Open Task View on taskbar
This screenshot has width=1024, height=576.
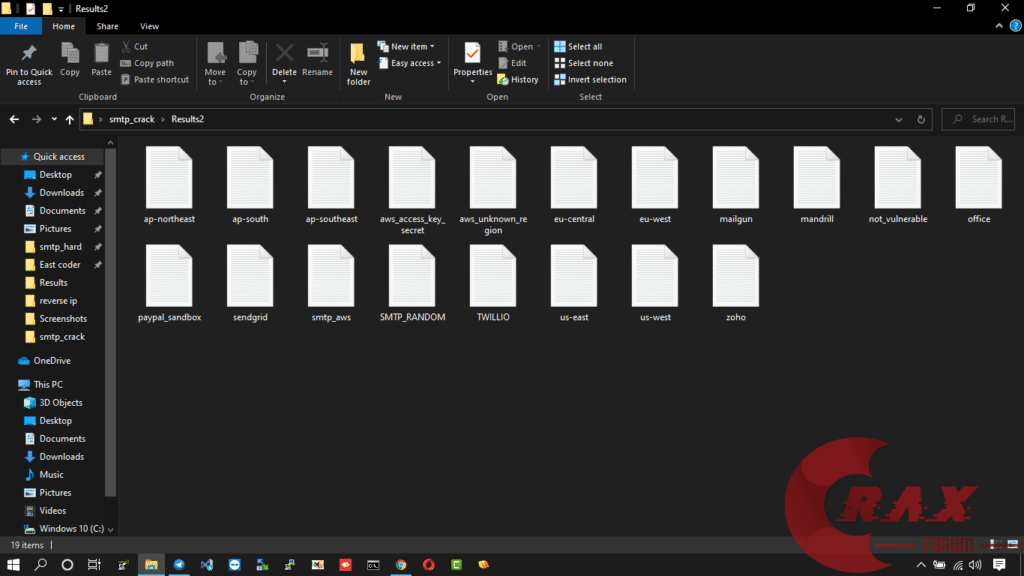[x=94, y=564]
